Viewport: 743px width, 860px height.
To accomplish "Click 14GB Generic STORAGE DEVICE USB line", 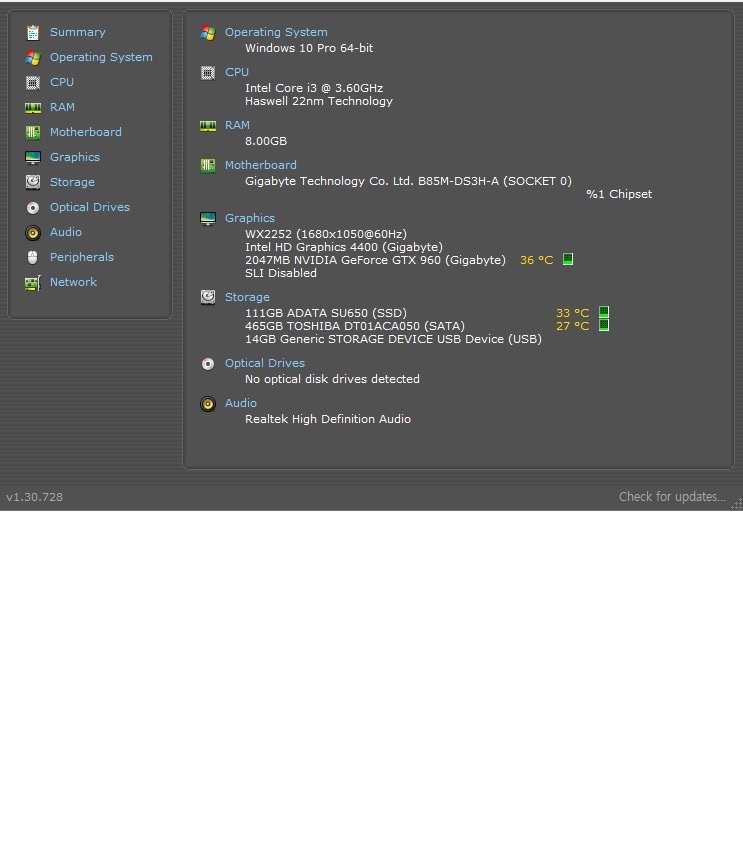I will (x=393, y=339).
